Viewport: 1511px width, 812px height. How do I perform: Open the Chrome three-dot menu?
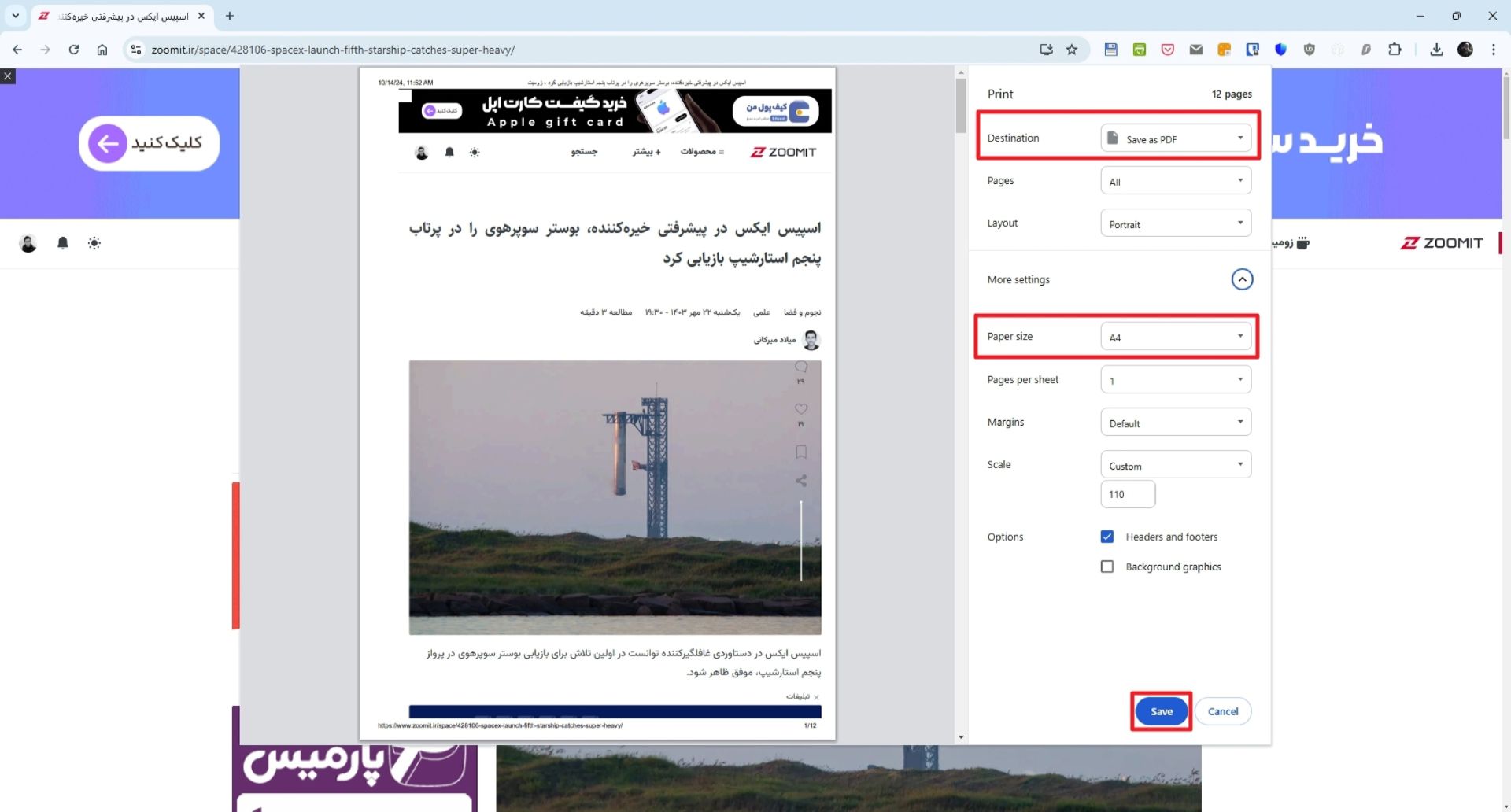[x=1494, y=50]
